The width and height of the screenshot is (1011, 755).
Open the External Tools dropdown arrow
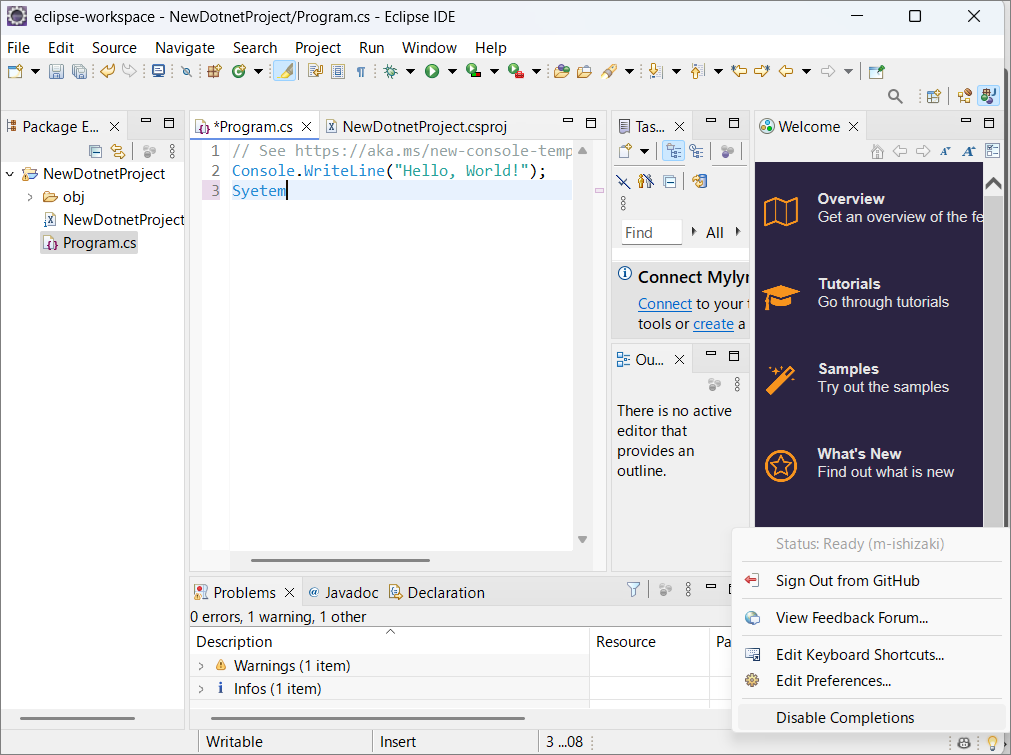pos(536,72)
